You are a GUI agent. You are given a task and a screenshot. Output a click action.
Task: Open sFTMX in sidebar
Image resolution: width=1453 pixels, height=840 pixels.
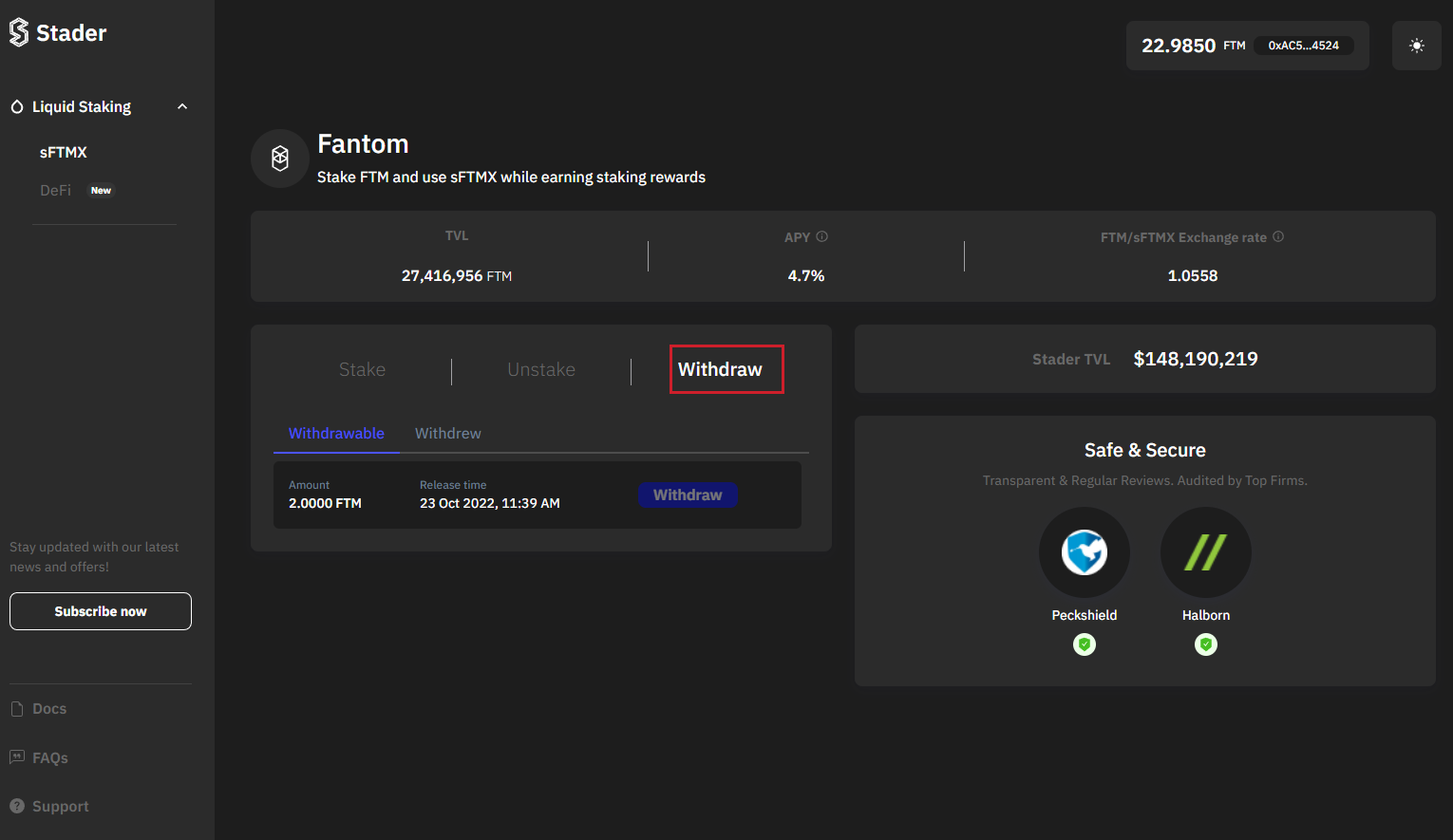click(64, 152)
